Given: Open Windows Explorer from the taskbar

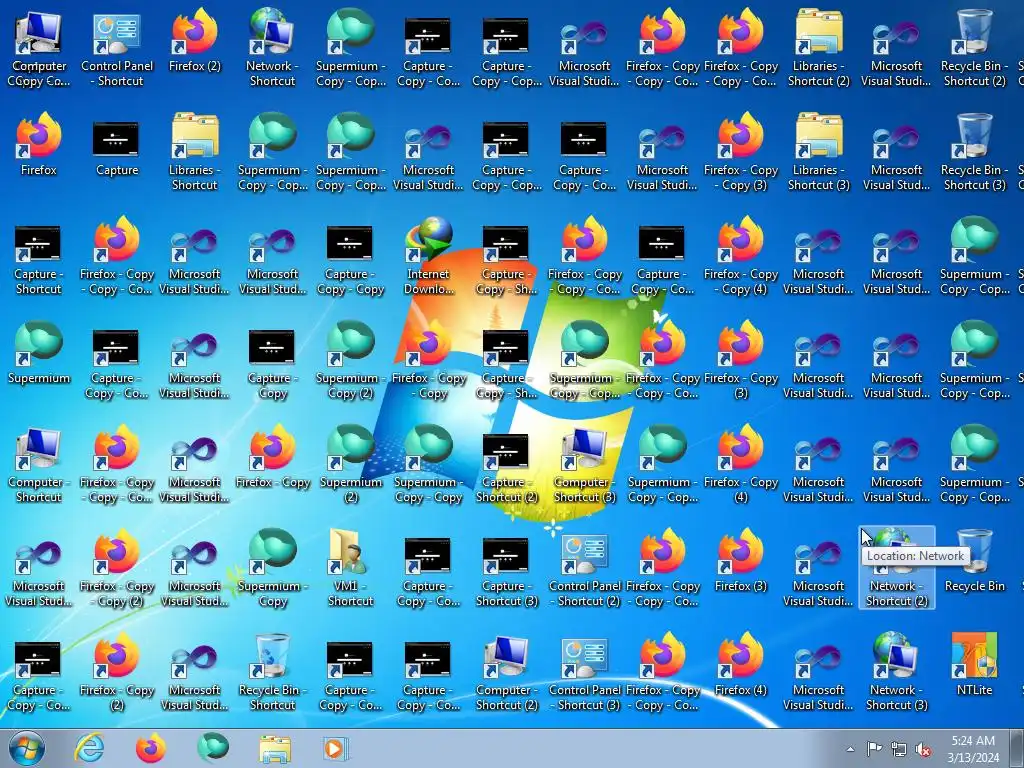Looking at the screenshot, I should pyautogui.click(x=274, y=748).
